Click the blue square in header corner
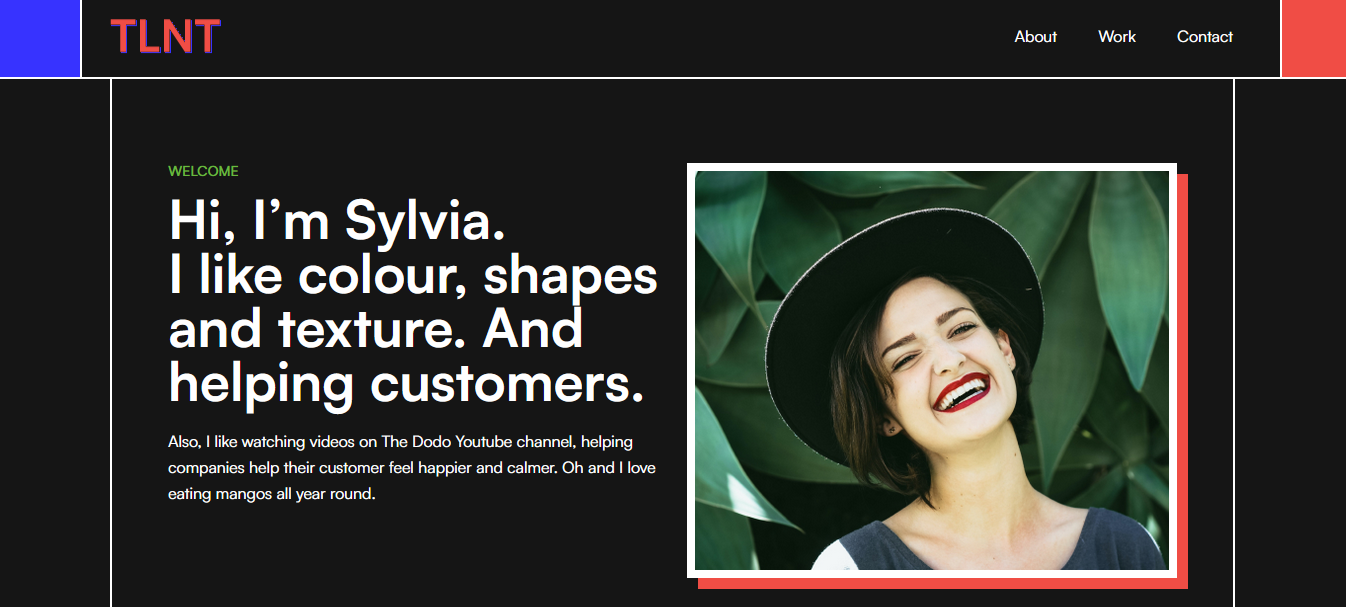 40,38
